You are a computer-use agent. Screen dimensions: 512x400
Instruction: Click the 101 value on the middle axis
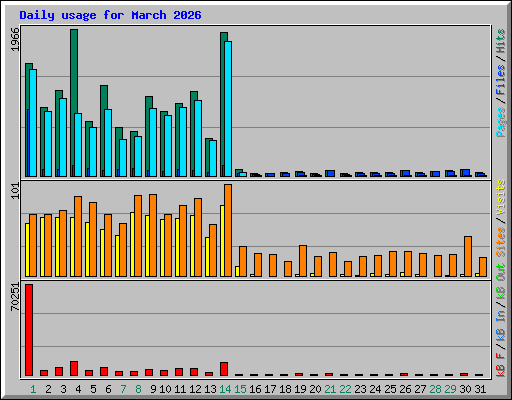[x=15, y=191]
